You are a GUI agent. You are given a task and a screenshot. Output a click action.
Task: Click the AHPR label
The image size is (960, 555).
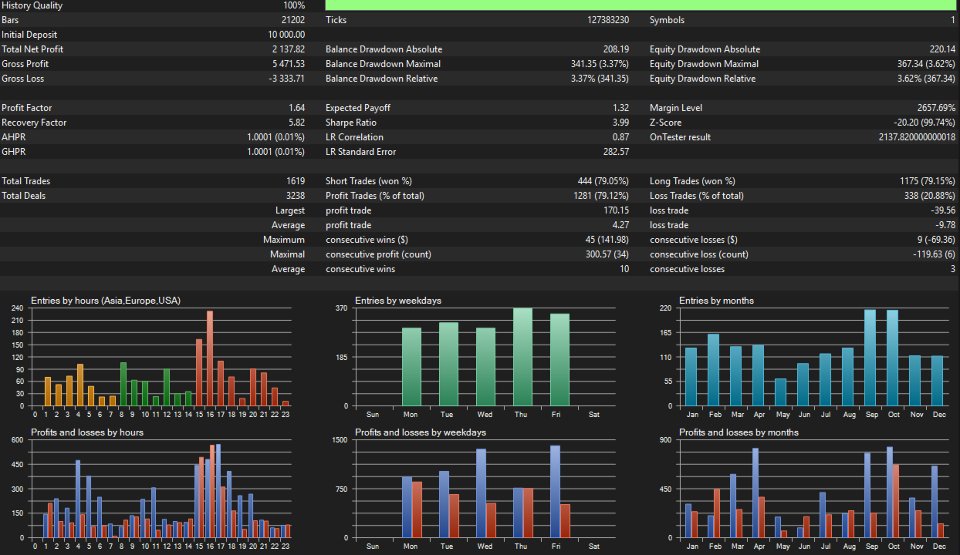click(13, 137)
